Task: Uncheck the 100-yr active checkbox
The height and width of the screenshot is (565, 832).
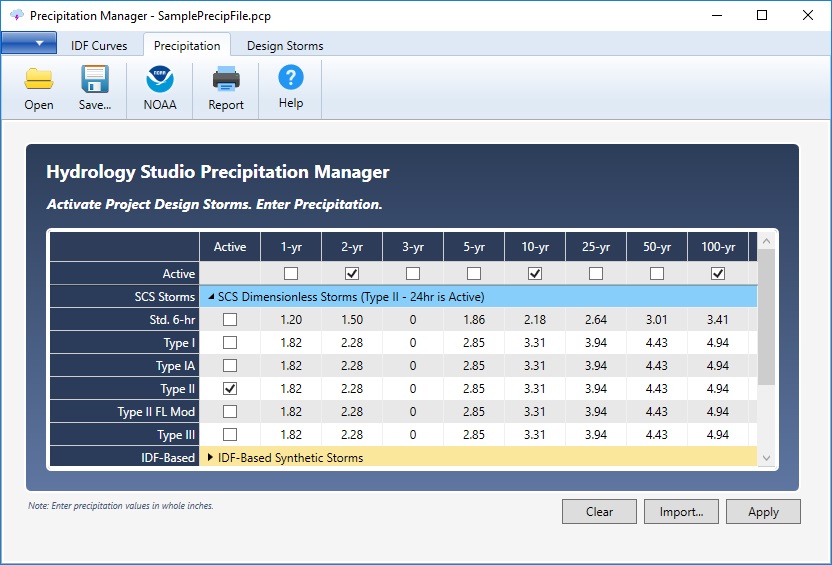Action: pos(718,273)
